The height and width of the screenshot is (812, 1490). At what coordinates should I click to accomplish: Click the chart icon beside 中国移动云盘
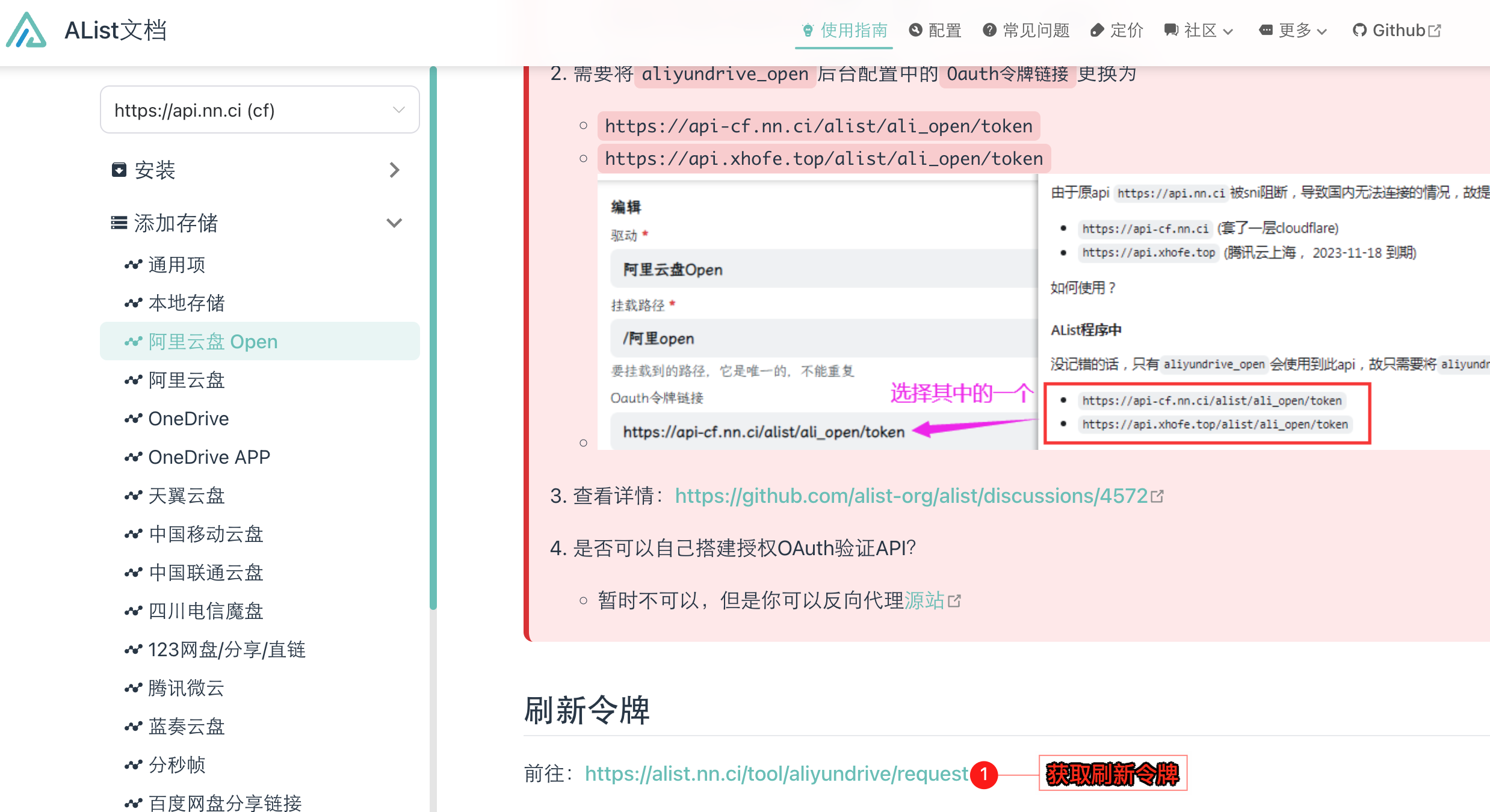point(133,534)
